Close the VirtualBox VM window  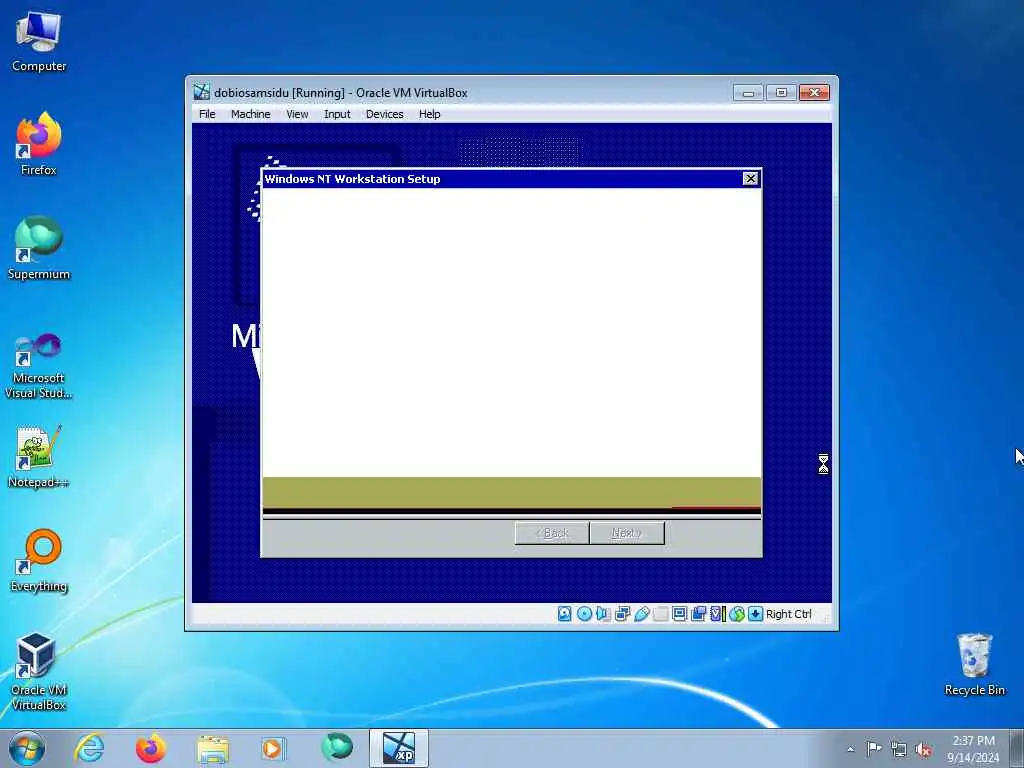pyautogui.click(x=814, y=93)
